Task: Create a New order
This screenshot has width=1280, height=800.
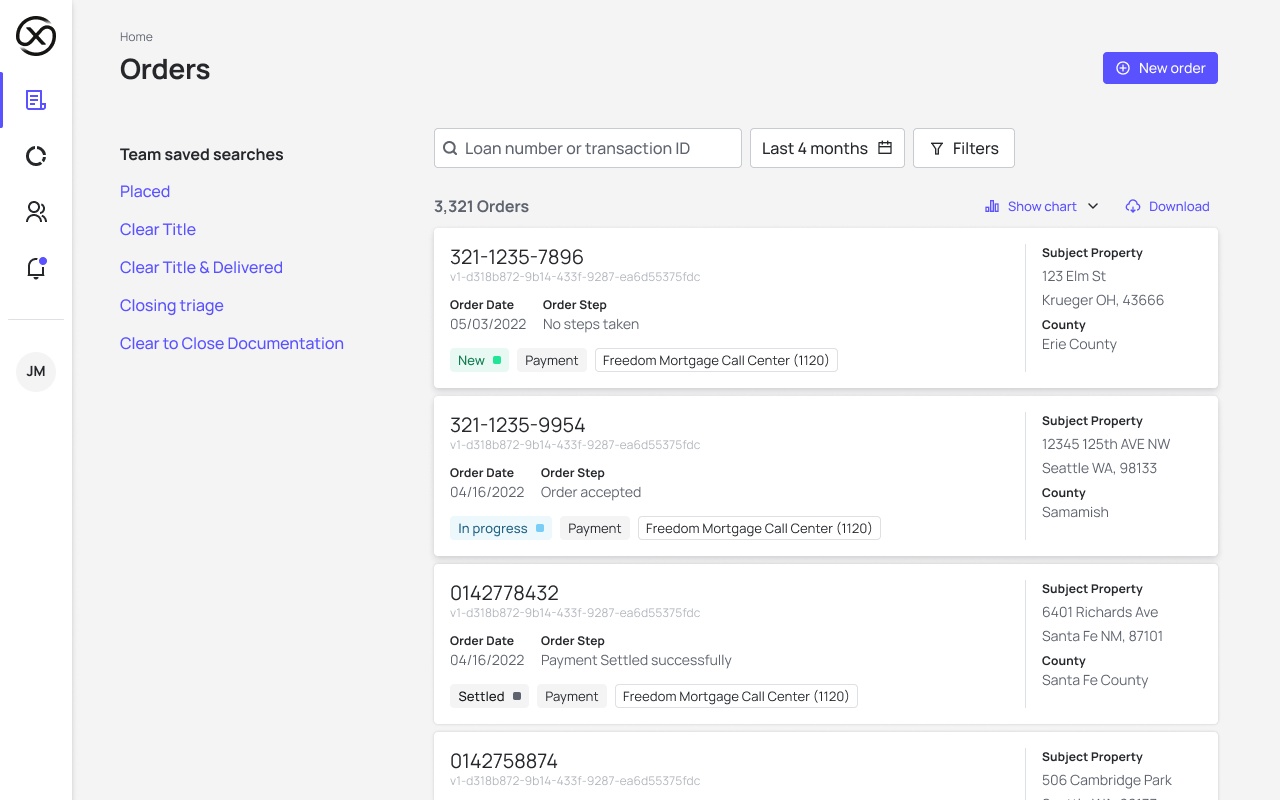Action: 1160,68
